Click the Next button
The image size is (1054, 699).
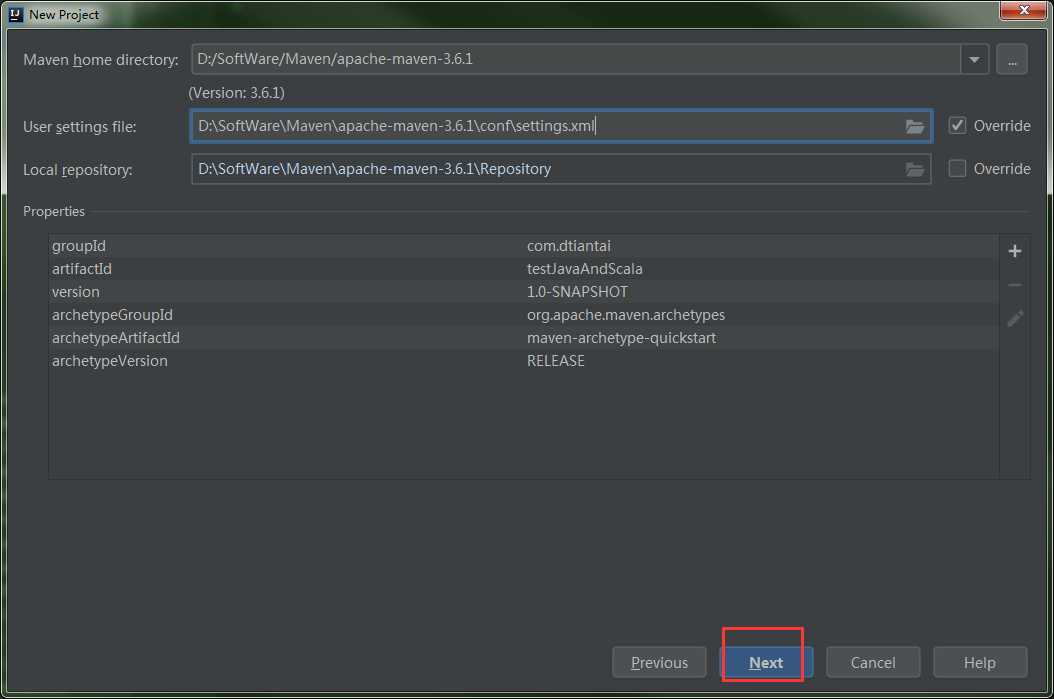(766, 663)
